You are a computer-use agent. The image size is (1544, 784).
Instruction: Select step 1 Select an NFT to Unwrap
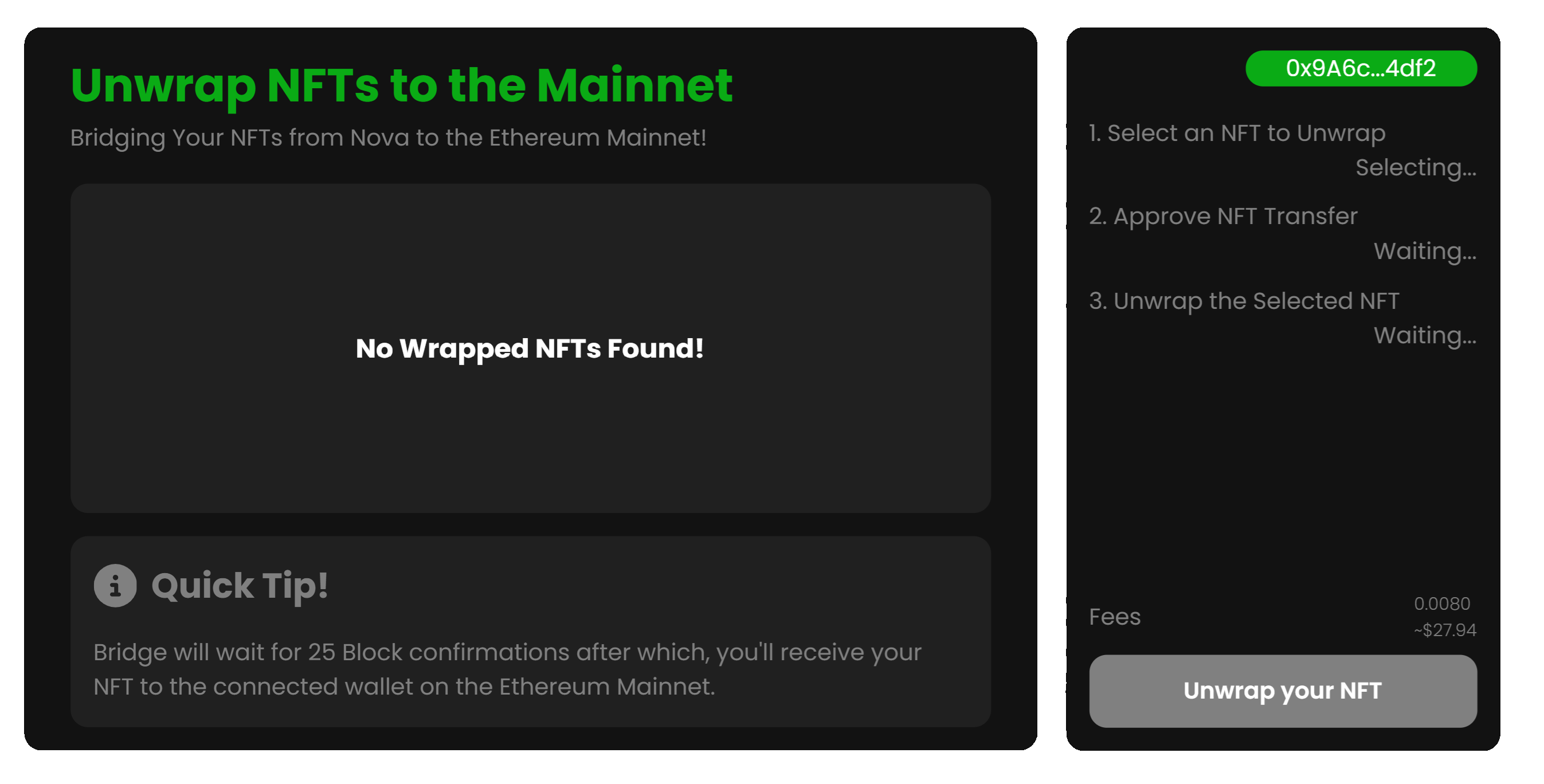(1237, 133)
